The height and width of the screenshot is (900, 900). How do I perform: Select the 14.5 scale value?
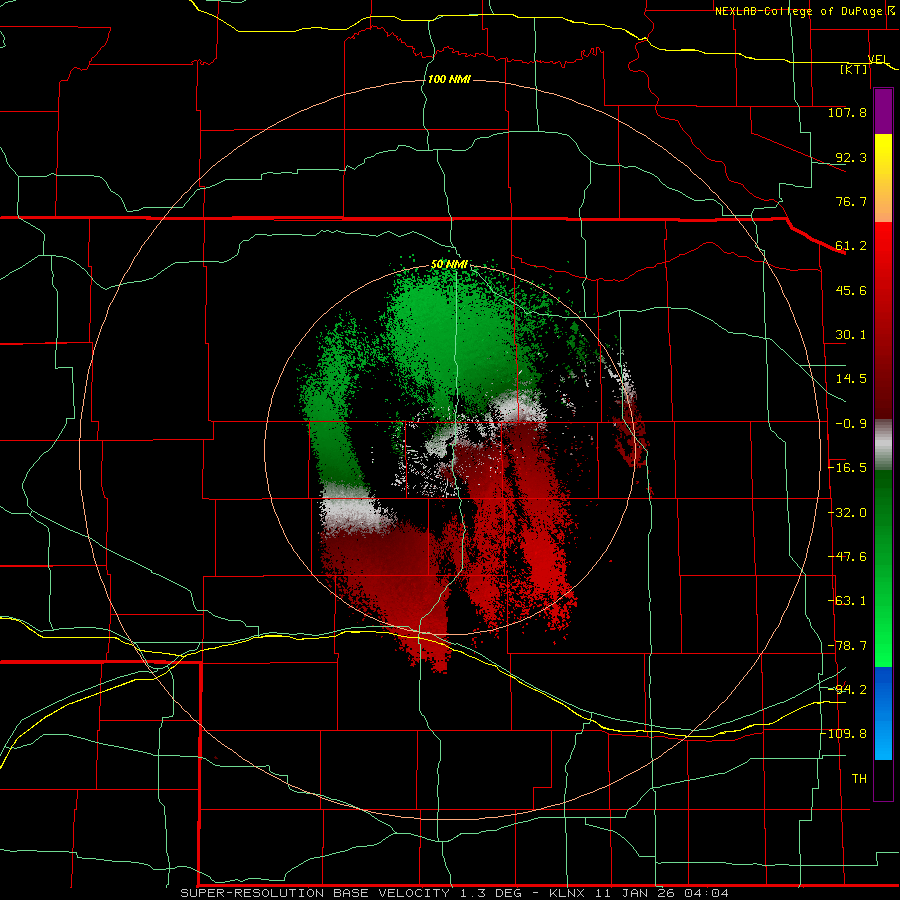[851, 379]
